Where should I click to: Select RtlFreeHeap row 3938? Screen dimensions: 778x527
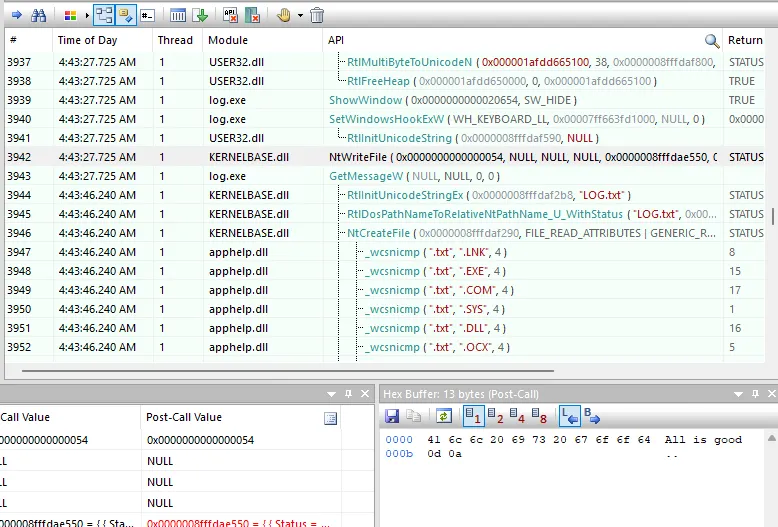point(385,81)
